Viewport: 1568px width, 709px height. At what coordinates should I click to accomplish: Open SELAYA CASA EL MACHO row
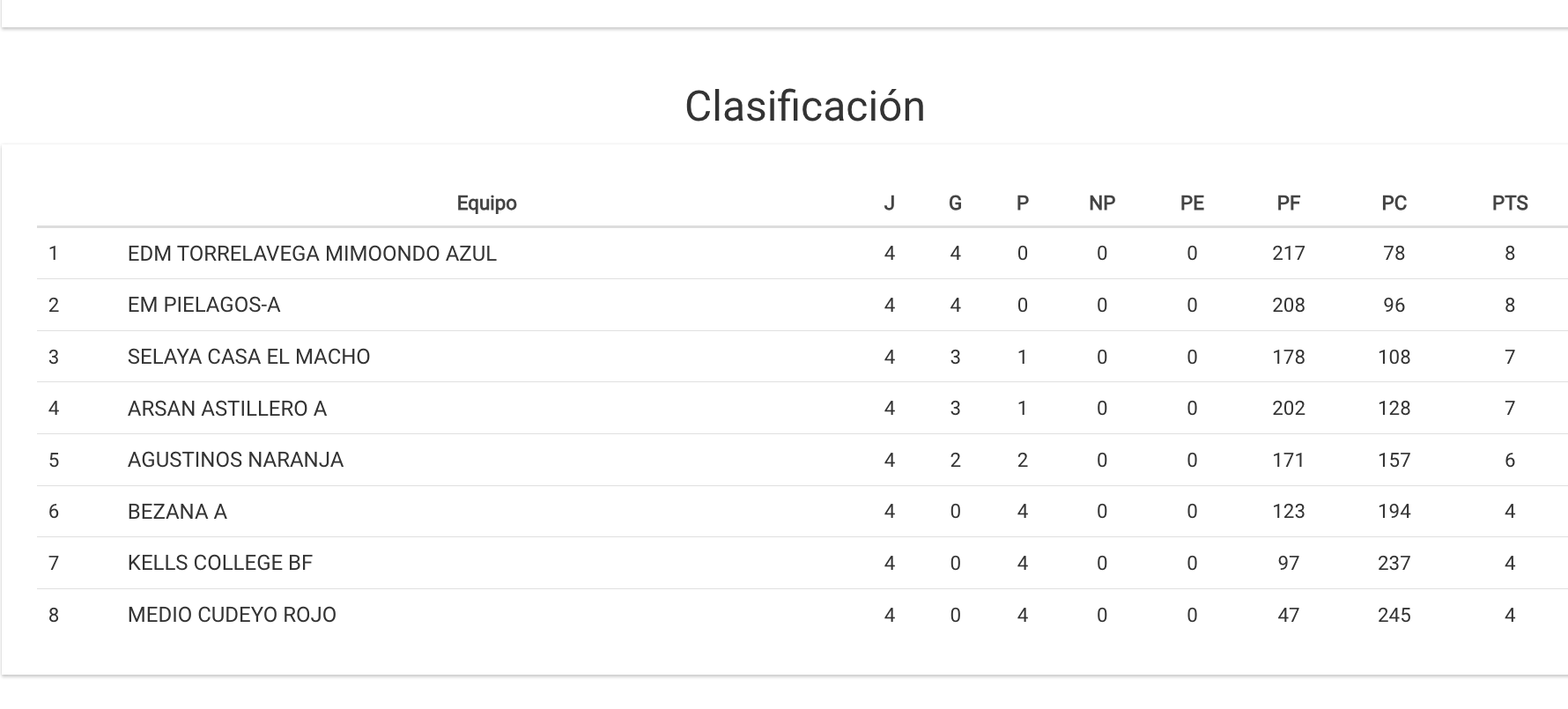pyautogui.click(x=248, y=357)
